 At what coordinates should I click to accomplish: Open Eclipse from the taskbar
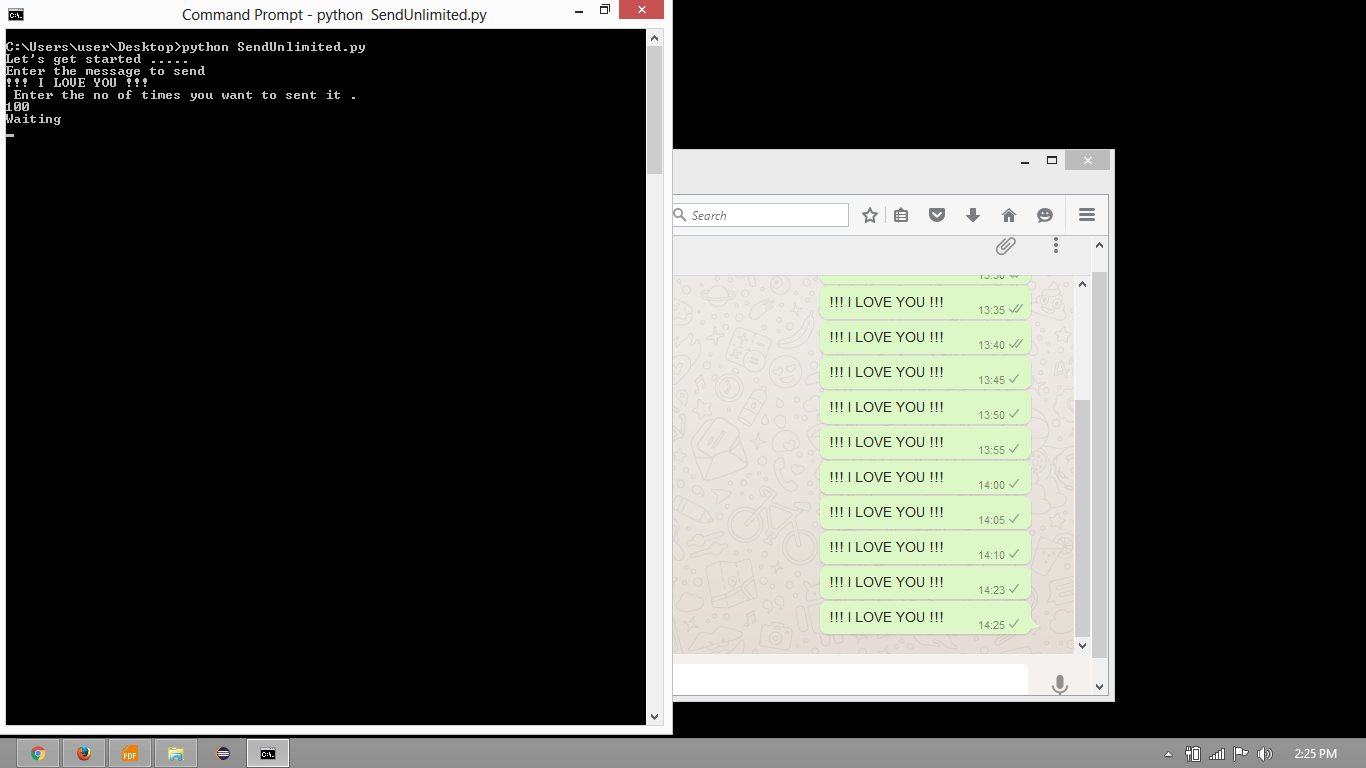tap(222, 754)
